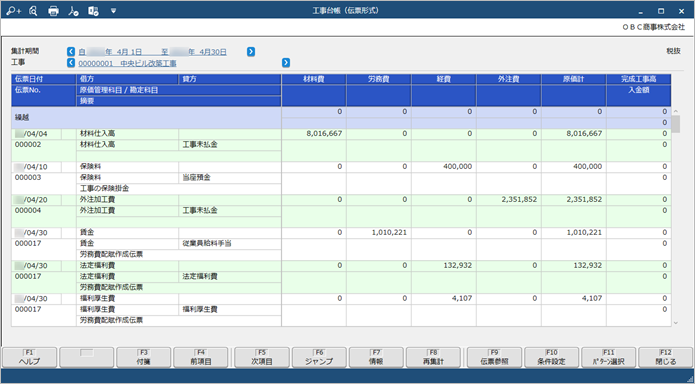Image resolution: width=695 pixels, height=384 pixels.
Task: Click the ＯＢＣ商事株式会社 company name
Action: [654, 27]
